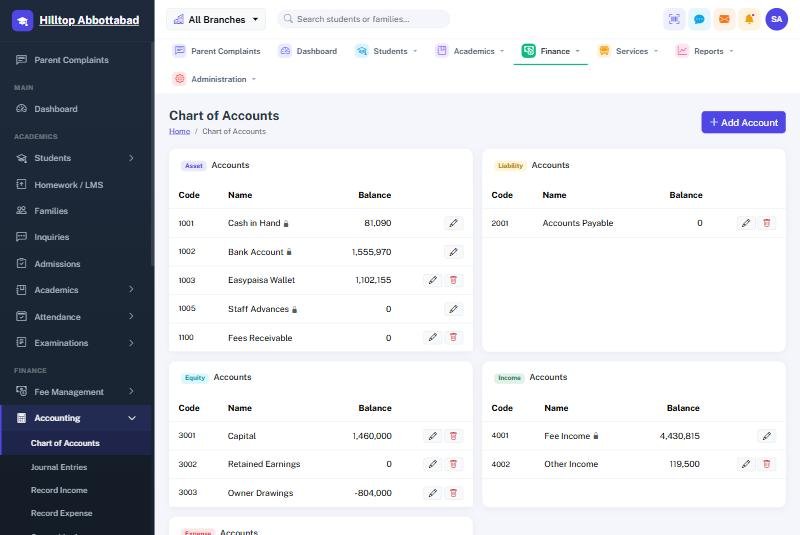This screenshot has height=535, width=800.
Task: Open the chat messages icon
Action: click(699, 19)
